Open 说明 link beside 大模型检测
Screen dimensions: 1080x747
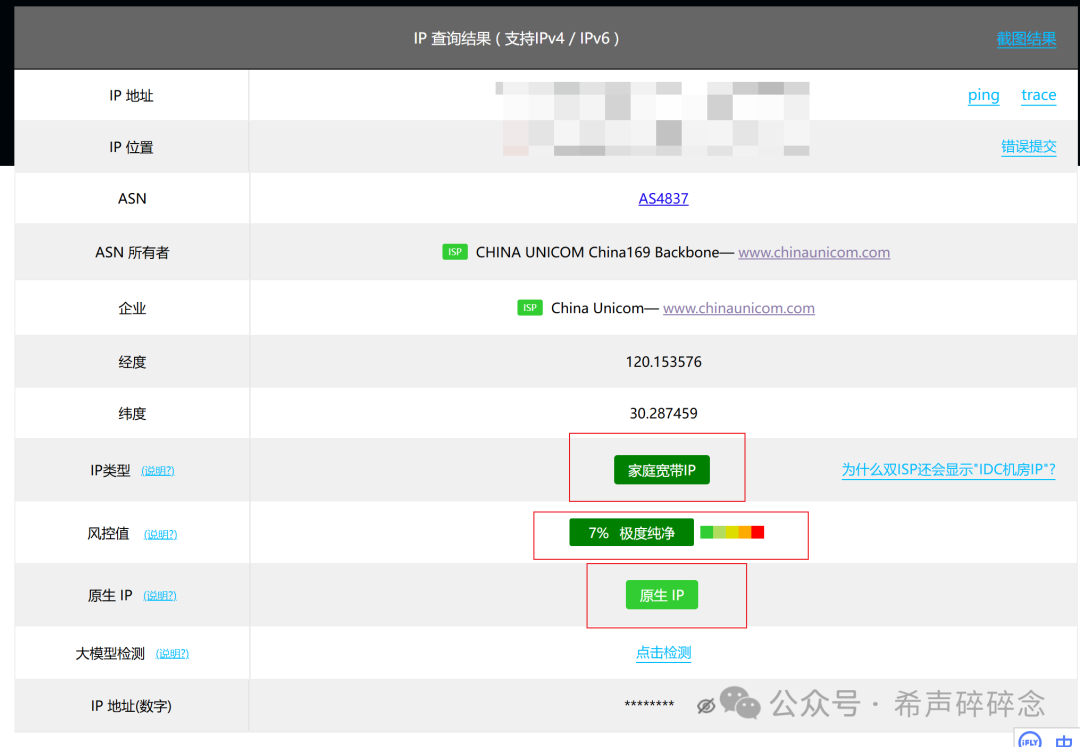(172, 653)
